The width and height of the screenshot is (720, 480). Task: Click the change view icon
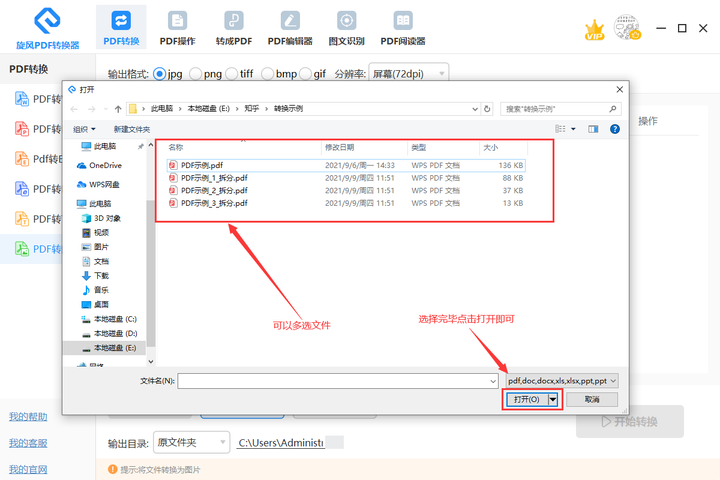(560, 129)
